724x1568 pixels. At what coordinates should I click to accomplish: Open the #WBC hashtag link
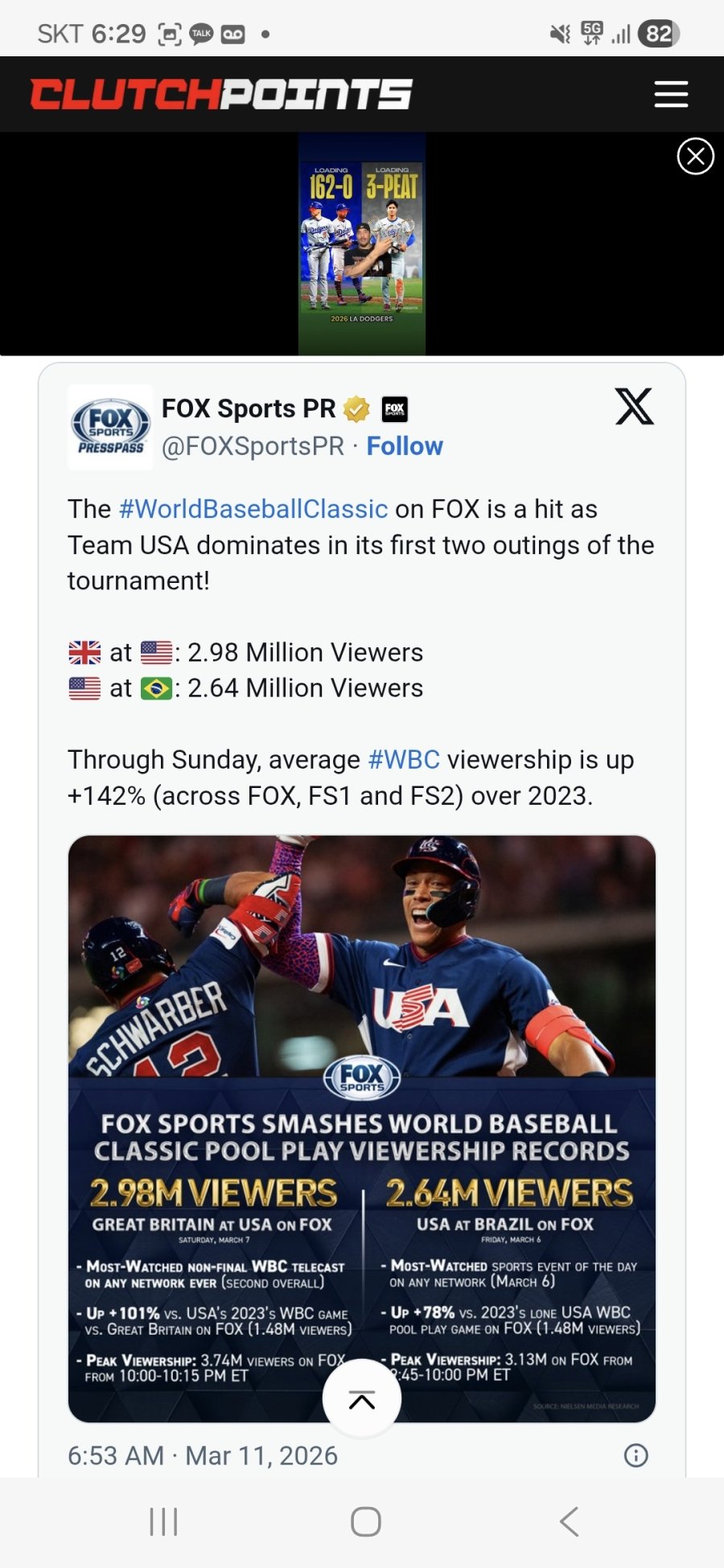pyautogui.click(x=404, y=760)
